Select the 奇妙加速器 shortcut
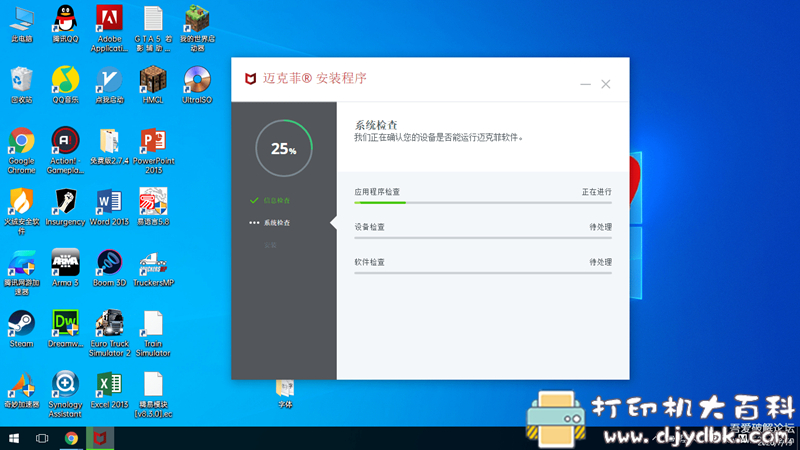 tap(21, 390)
